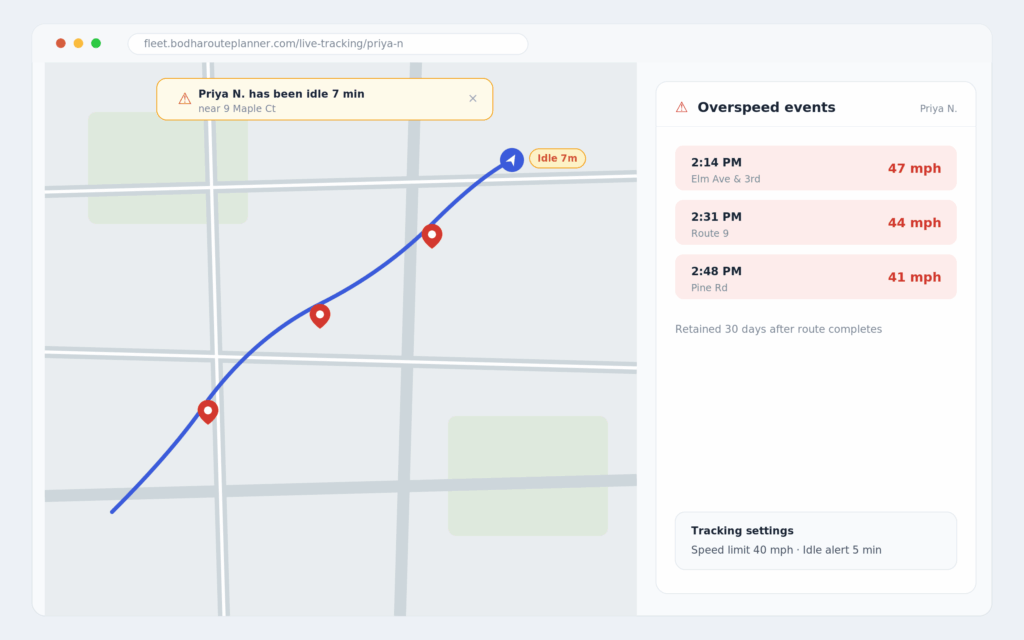Viewport: 1024px width, 640px height.
Task: Click the browser address bar
Action: pos(328,44)
